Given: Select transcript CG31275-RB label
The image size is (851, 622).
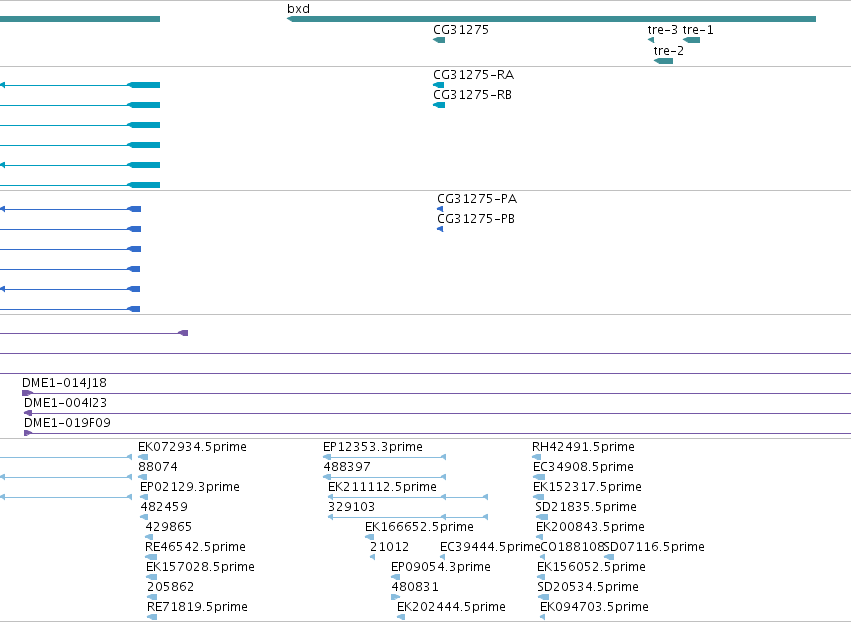Looking at the screenshot, I should 472,95.
